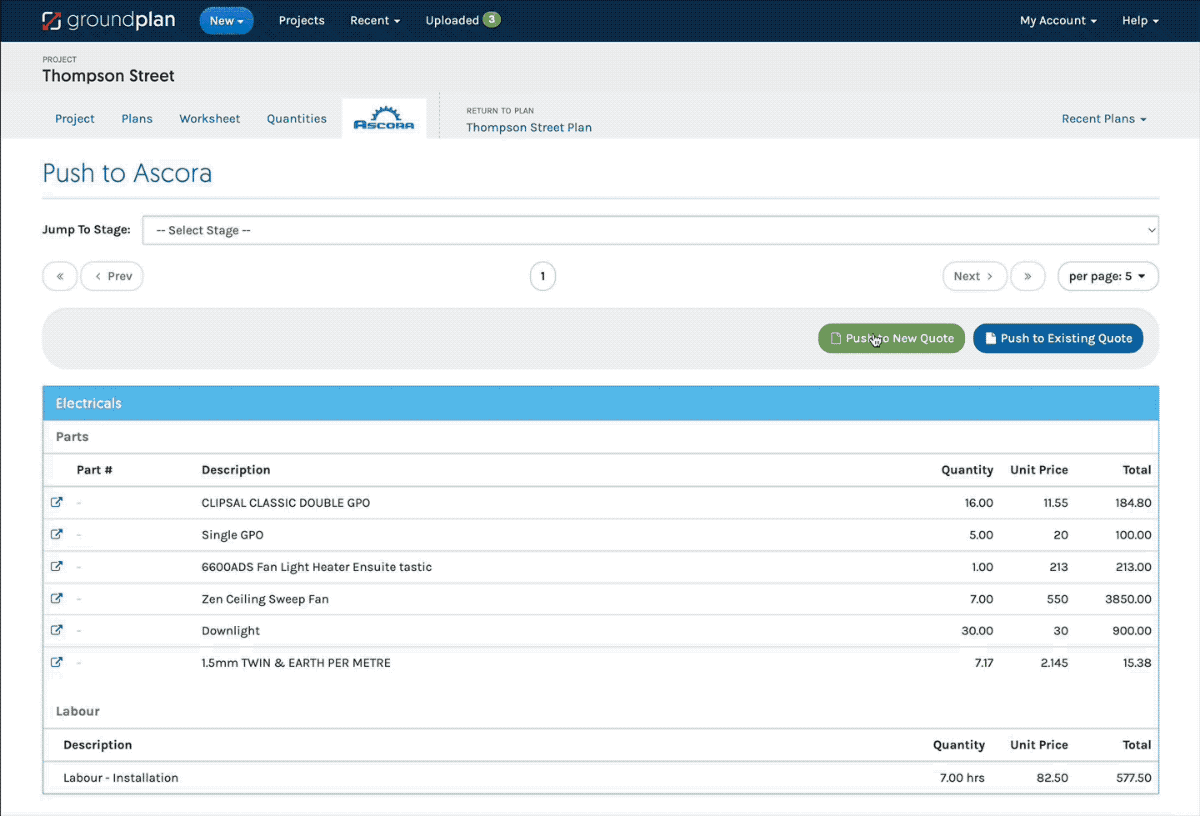Viewport: 1200px width, 816px height.
Task: Click the Push to New Quote button
Action: click(890, 338)
